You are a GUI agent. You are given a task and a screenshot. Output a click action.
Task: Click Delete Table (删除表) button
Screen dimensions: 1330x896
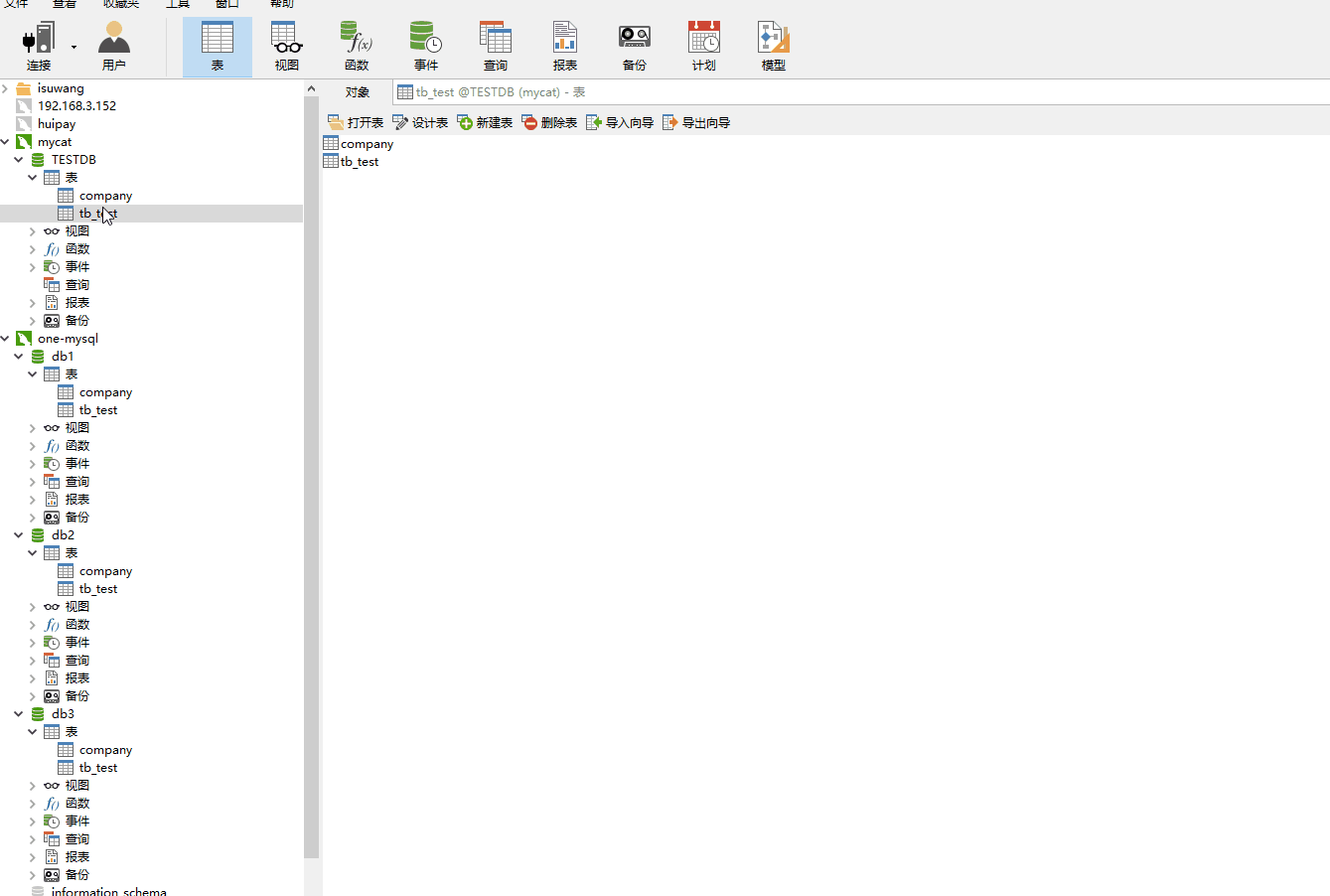[x=549, y=122]
